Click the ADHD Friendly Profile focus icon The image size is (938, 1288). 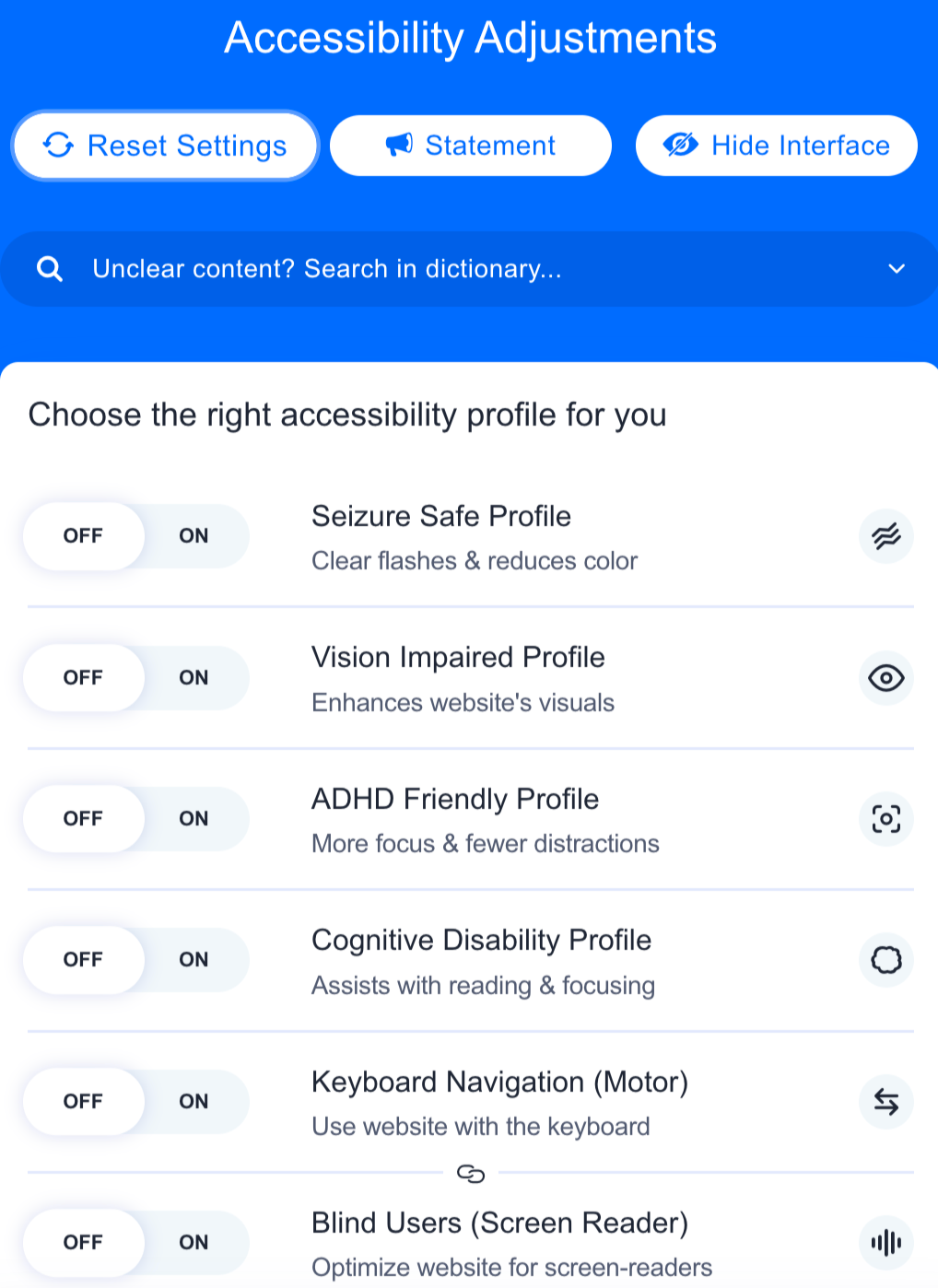coord(885,819)
